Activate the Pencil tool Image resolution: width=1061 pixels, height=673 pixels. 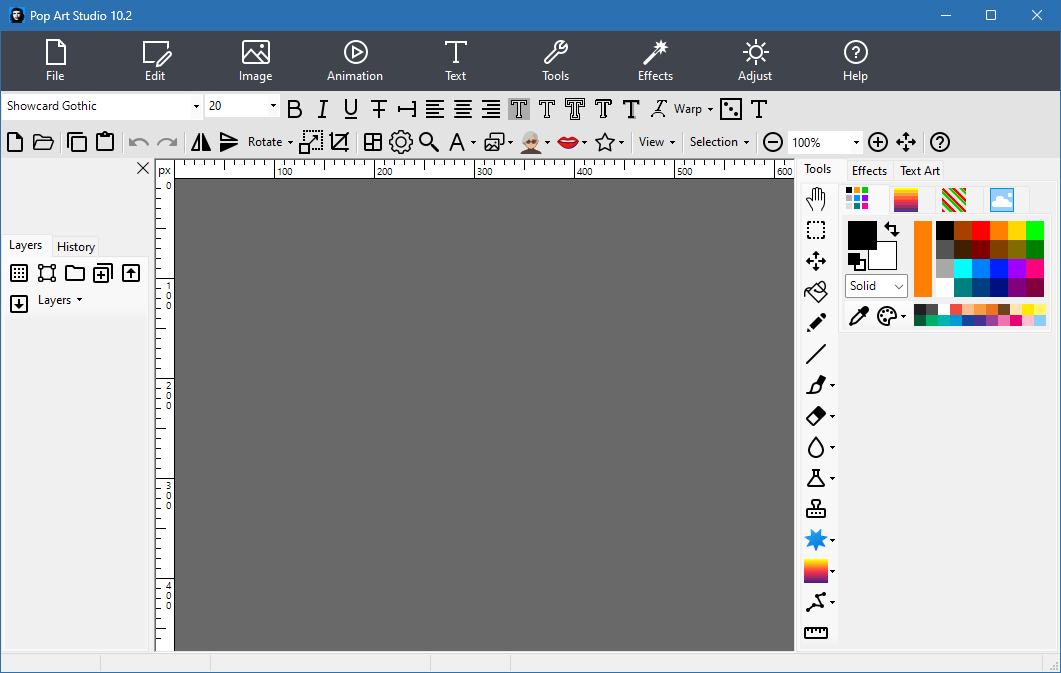[816, 323]
